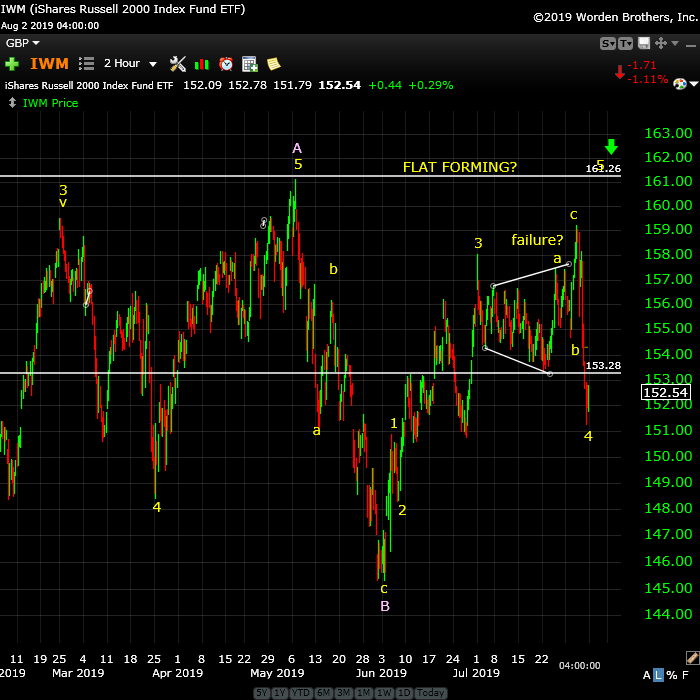Select the 3M range button
This screenshot has width=700, height=700.
[344, 692]
